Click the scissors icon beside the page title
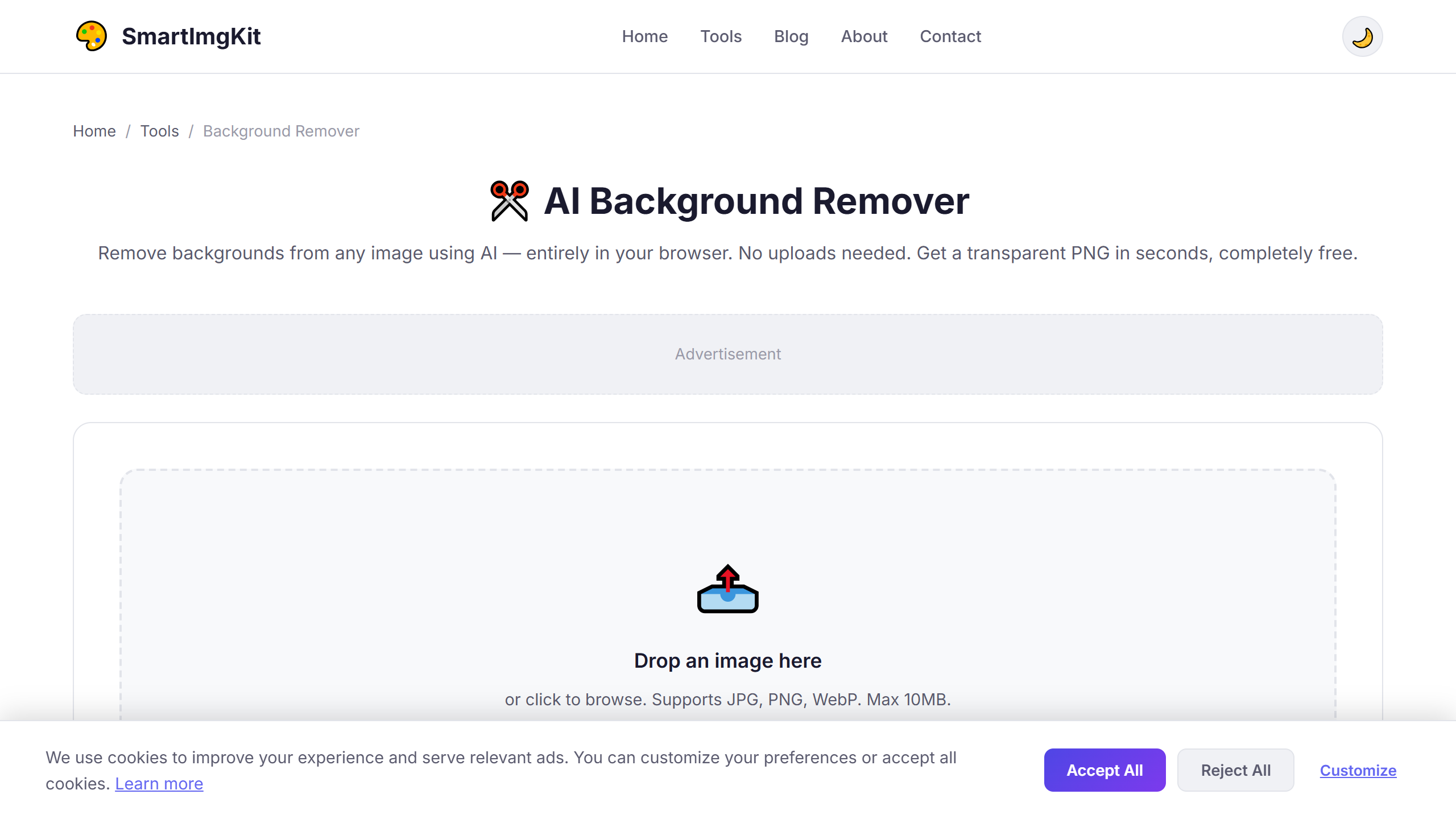Image resolution: width=1456 pixels, height=819 pixels. [x=510, y=201]
